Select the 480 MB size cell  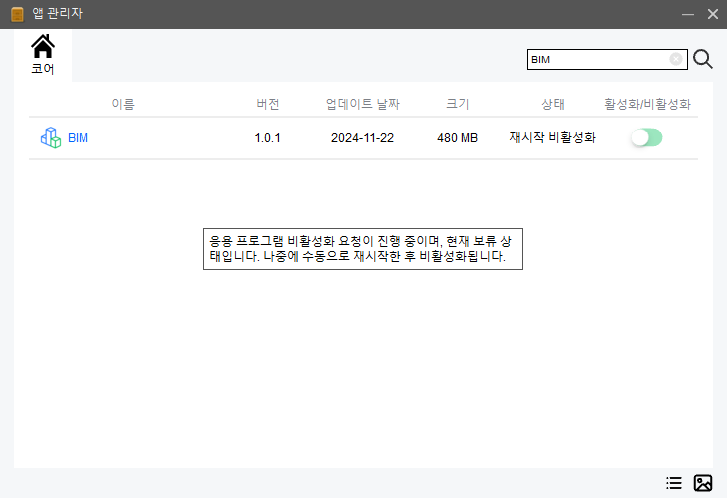[458, 138]
